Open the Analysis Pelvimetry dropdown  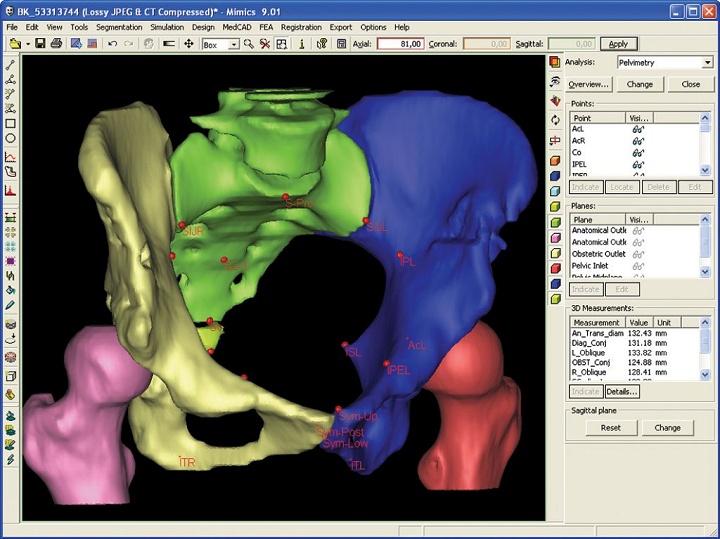tap(707, 62)
